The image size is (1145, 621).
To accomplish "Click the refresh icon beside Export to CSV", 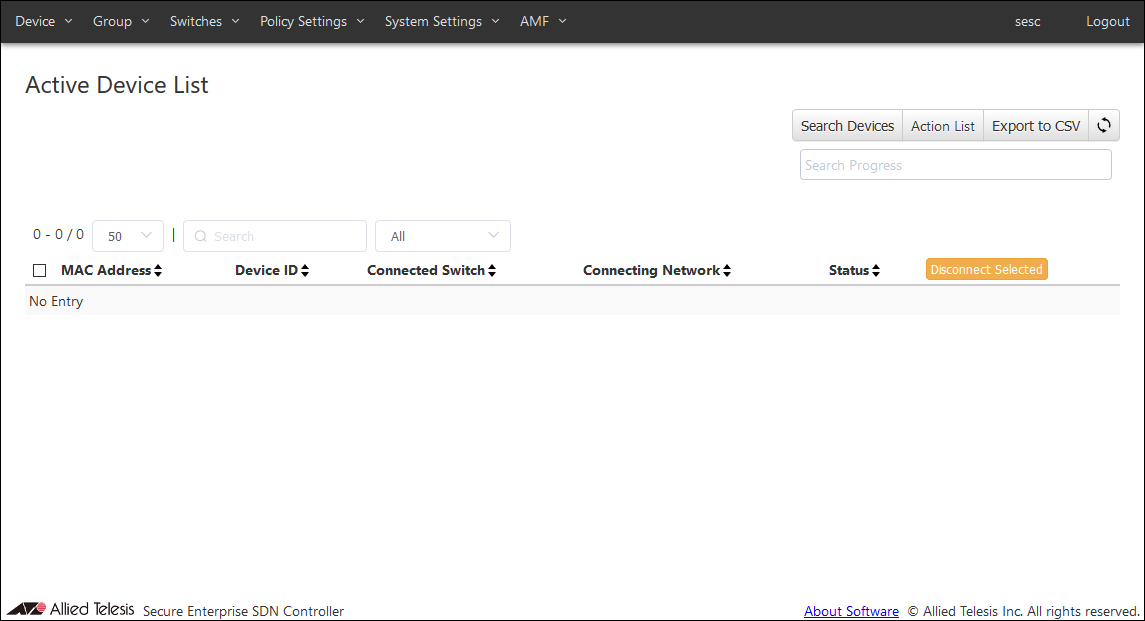I will coord(1104,126).
